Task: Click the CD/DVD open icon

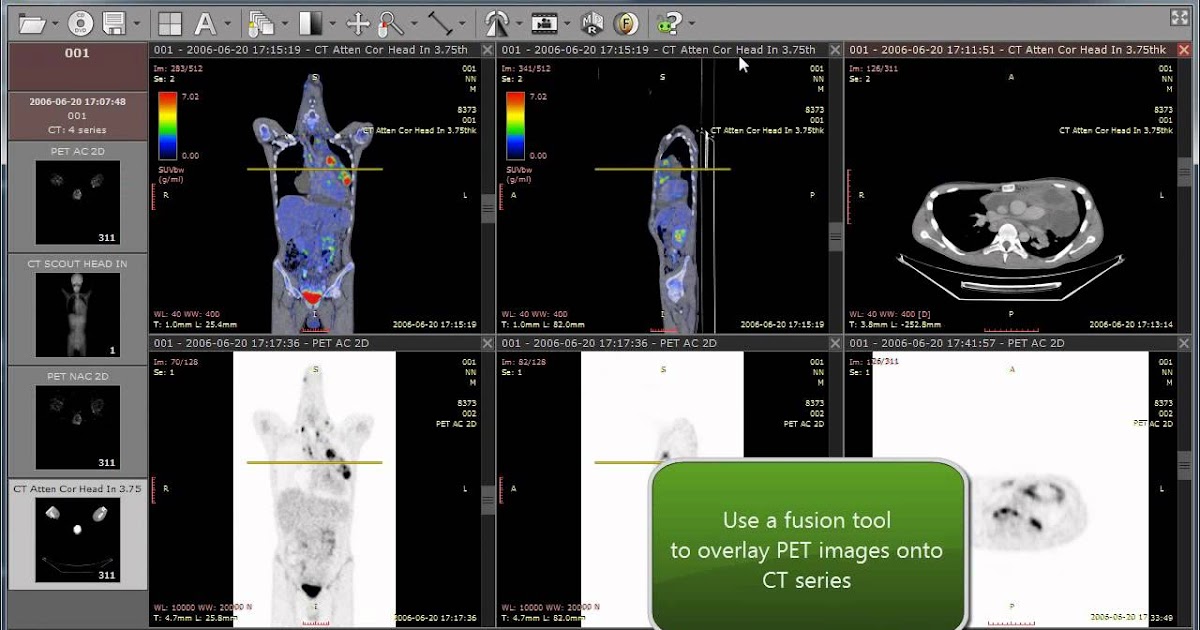Action: coord(81,22)
